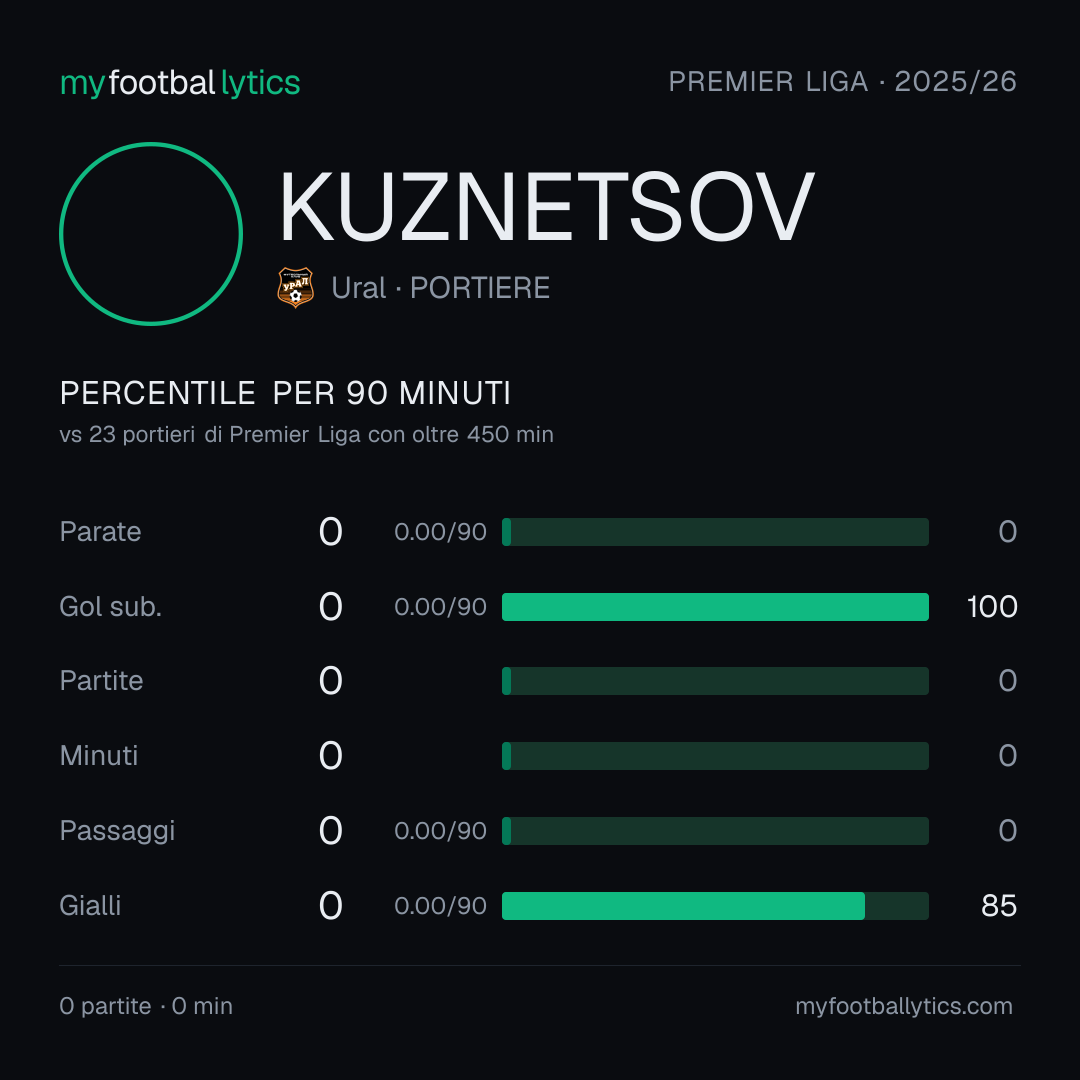Click the Parate percentile bar
This screenshot has height=1080, width=1080.
[x=715, y=532]
